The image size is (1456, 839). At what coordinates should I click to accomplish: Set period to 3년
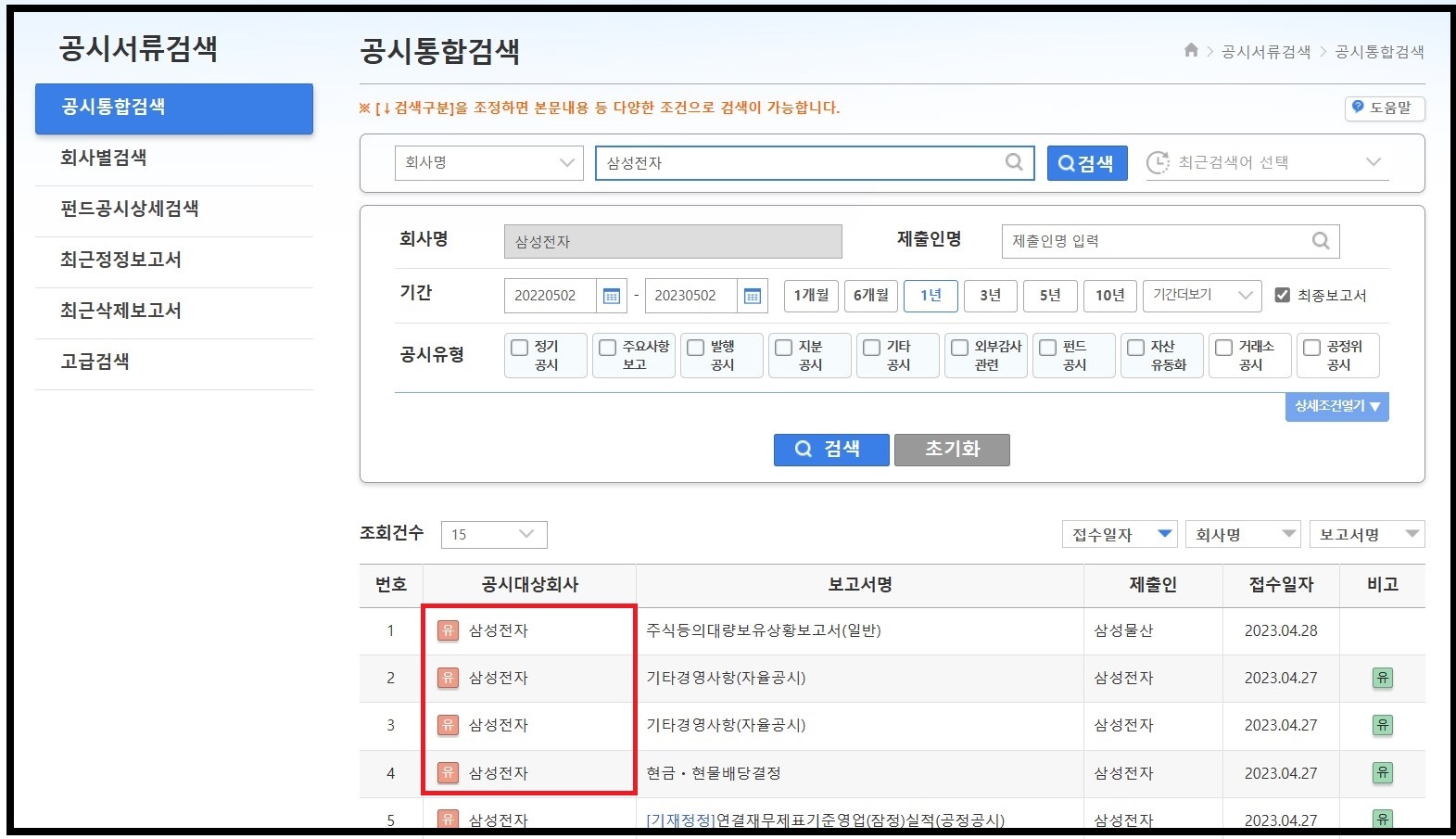pos(991,296)
